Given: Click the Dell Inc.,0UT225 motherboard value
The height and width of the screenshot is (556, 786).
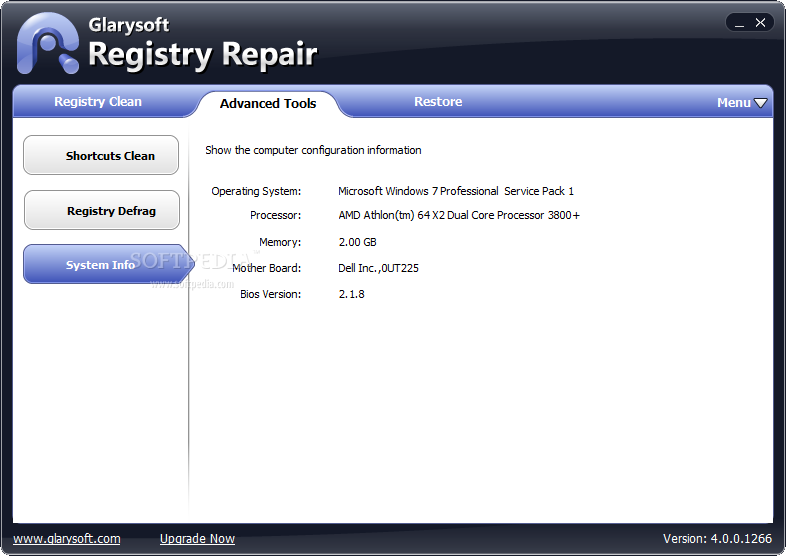Looking at the screenshot, I should click(x=378, y=268).
